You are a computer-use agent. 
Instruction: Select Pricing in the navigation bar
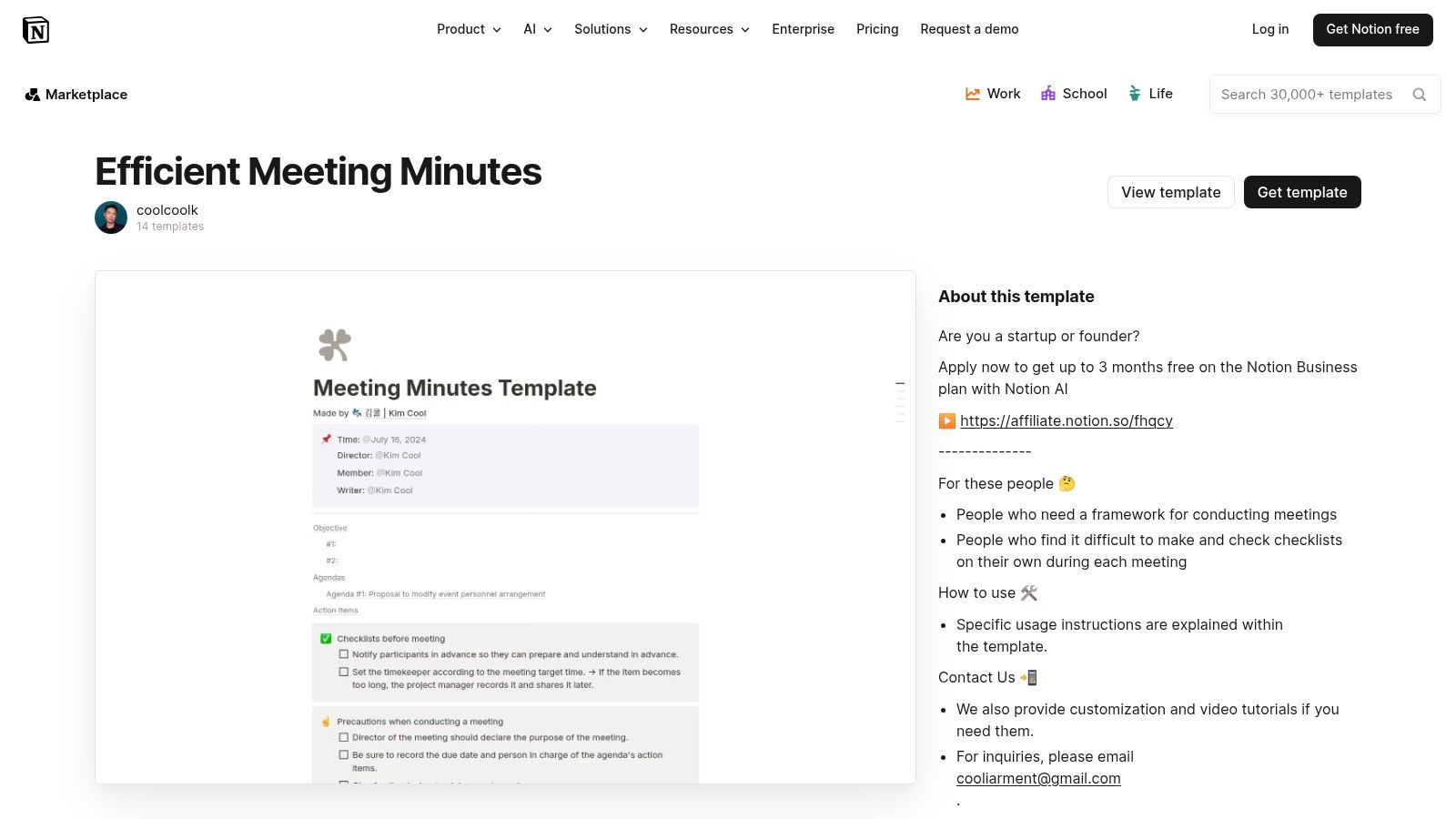click(x=876, y=29)
